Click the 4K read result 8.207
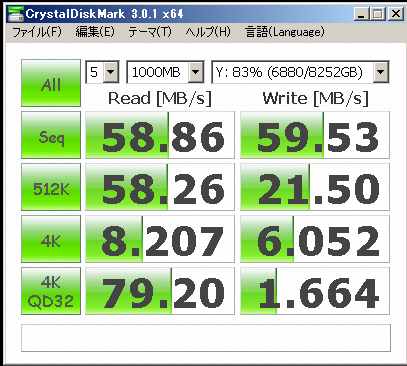This screenshot has width=407, height=366. [x=160, y=239]
